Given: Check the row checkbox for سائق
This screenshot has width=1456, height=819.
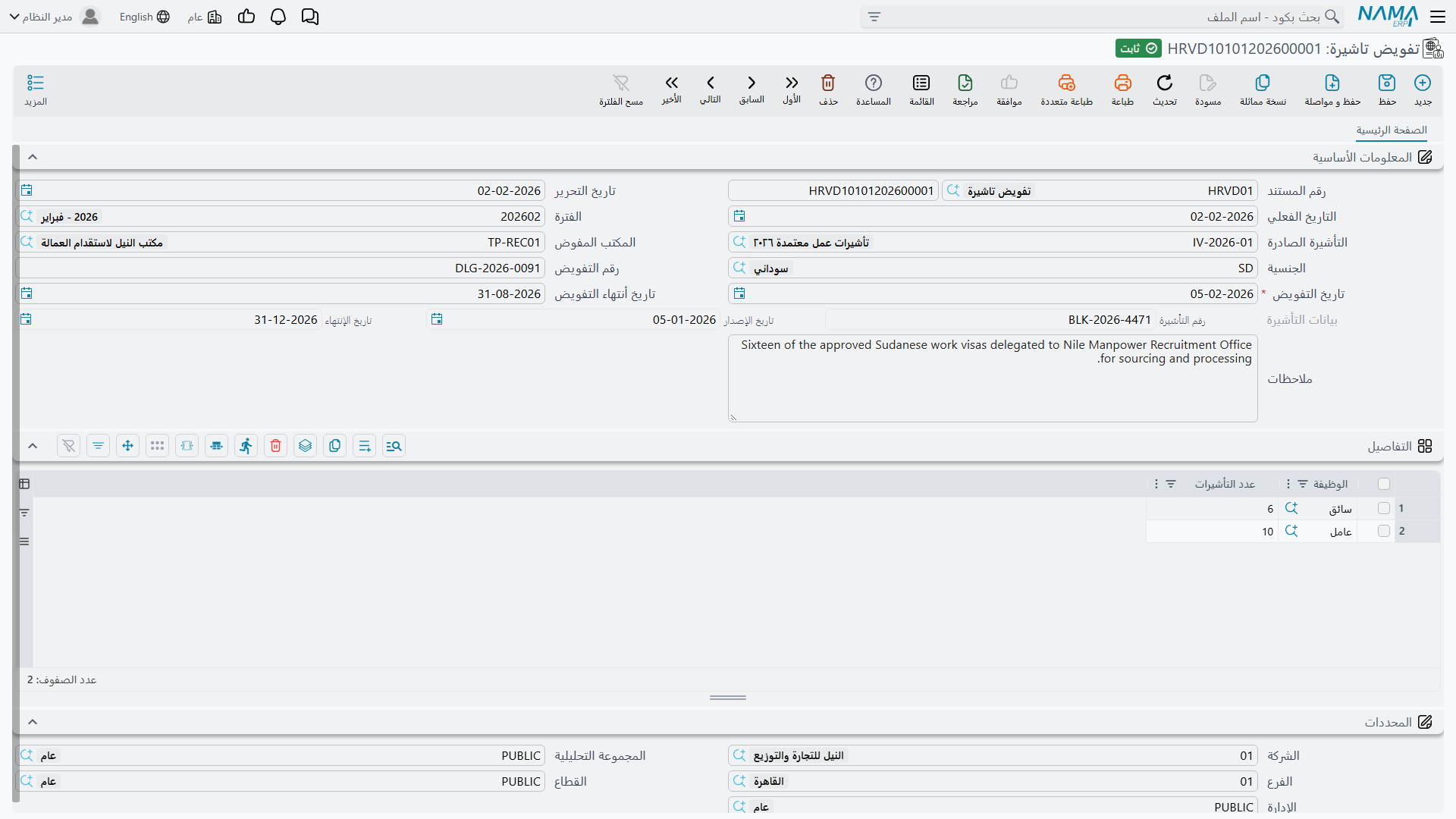Looking at the screenshot, I should pyautogui.click(x=1384, y=508).
